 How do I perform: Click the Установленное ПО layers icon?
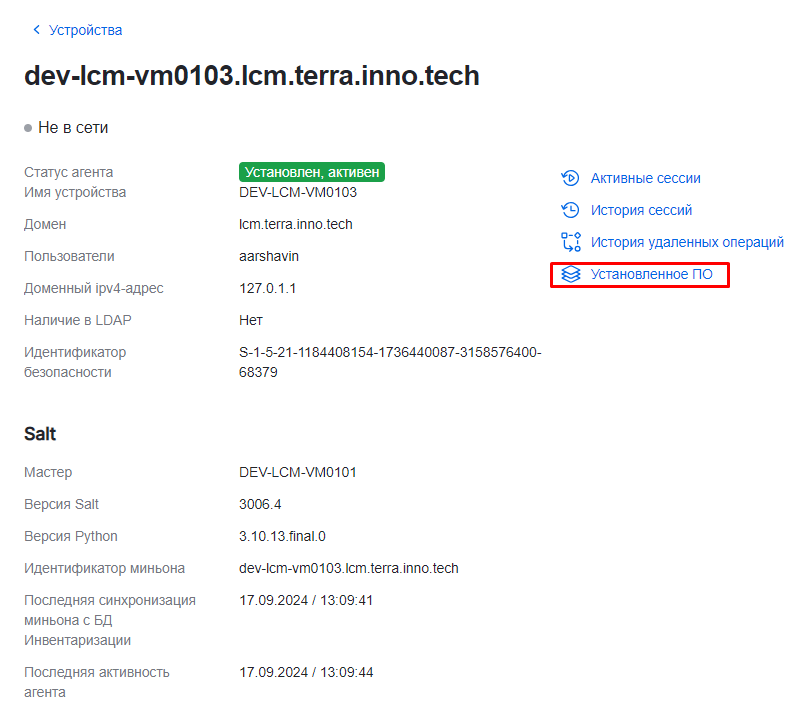coord(570,274)
